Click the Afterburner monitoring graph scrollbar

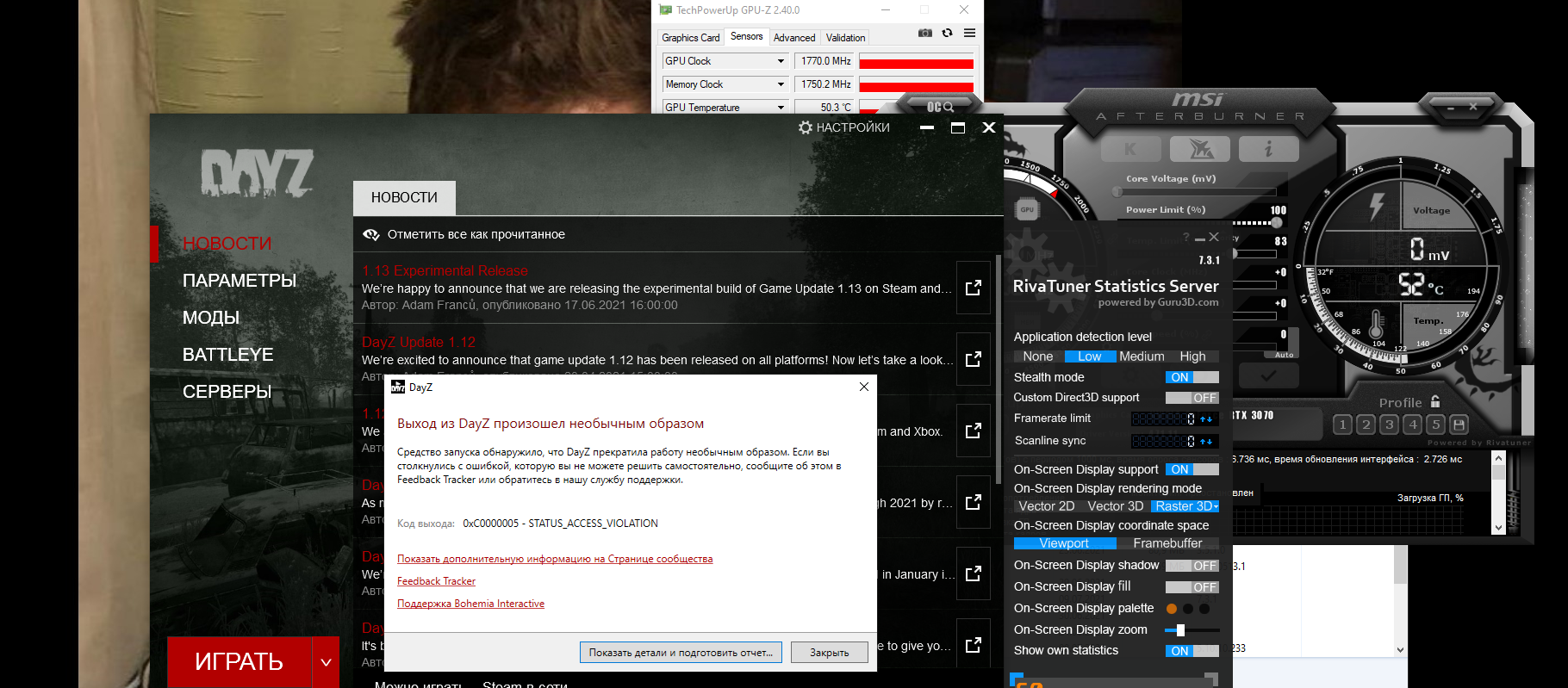[x=1498, y=493]
